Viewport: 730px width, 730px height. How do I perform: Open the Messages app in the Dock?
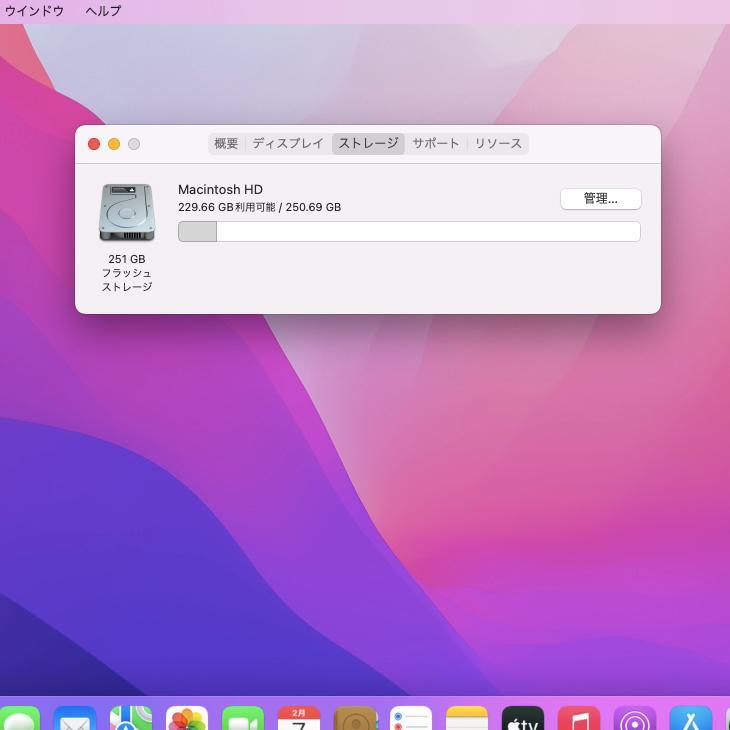click(20, 718)
